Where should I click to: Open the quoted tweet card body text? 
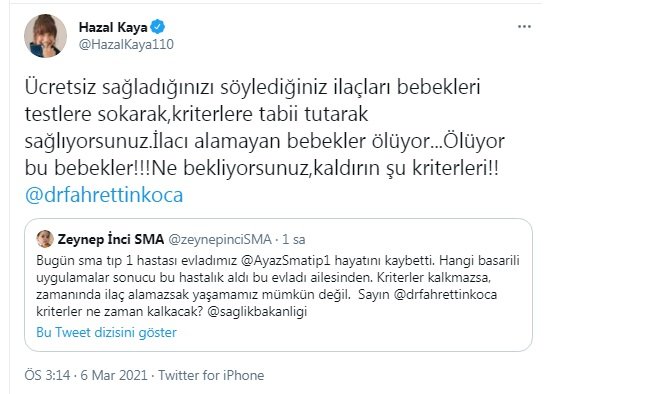tap(278, 286)
